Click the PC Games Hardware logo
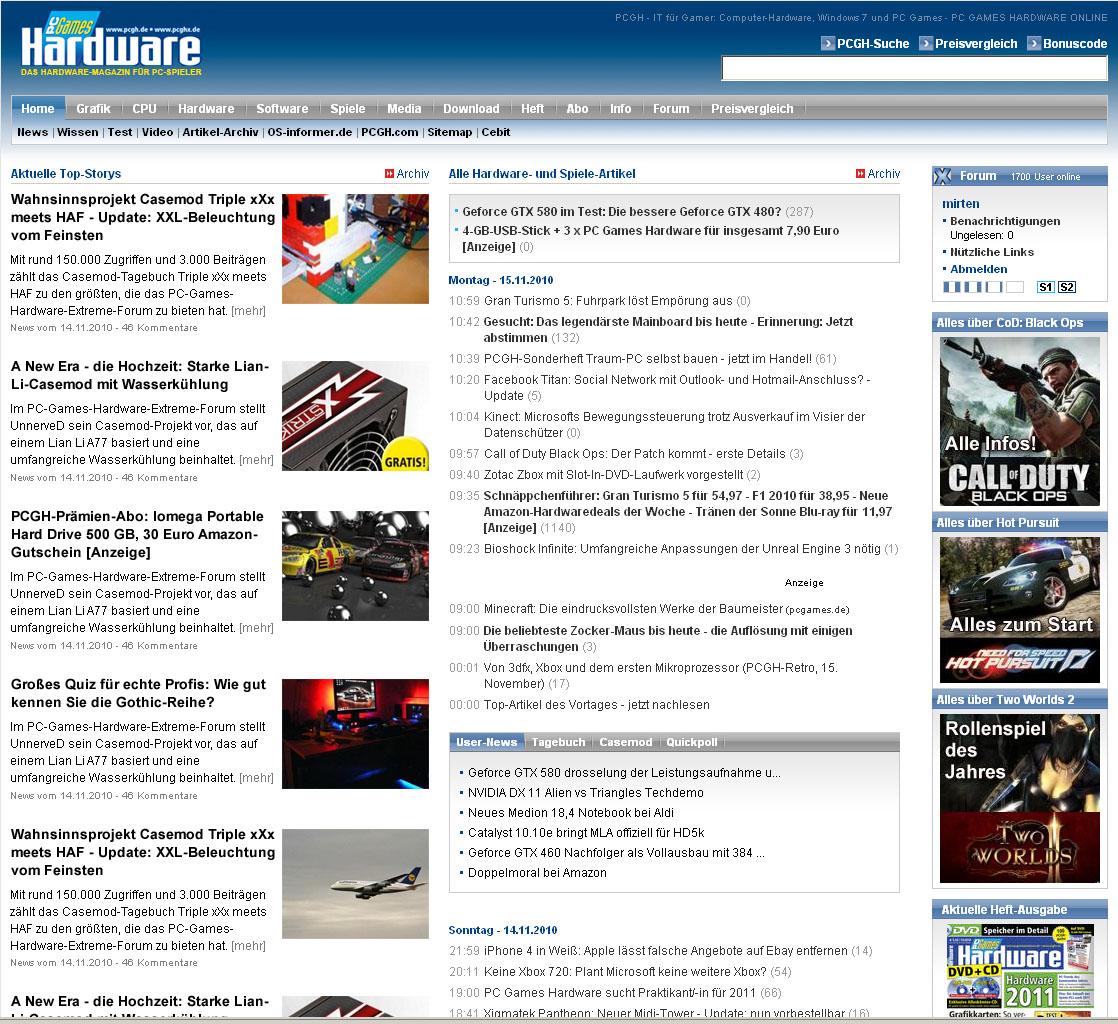Image resolution: width=1118 pixels, height=1024 pixels. click(111, 43)
